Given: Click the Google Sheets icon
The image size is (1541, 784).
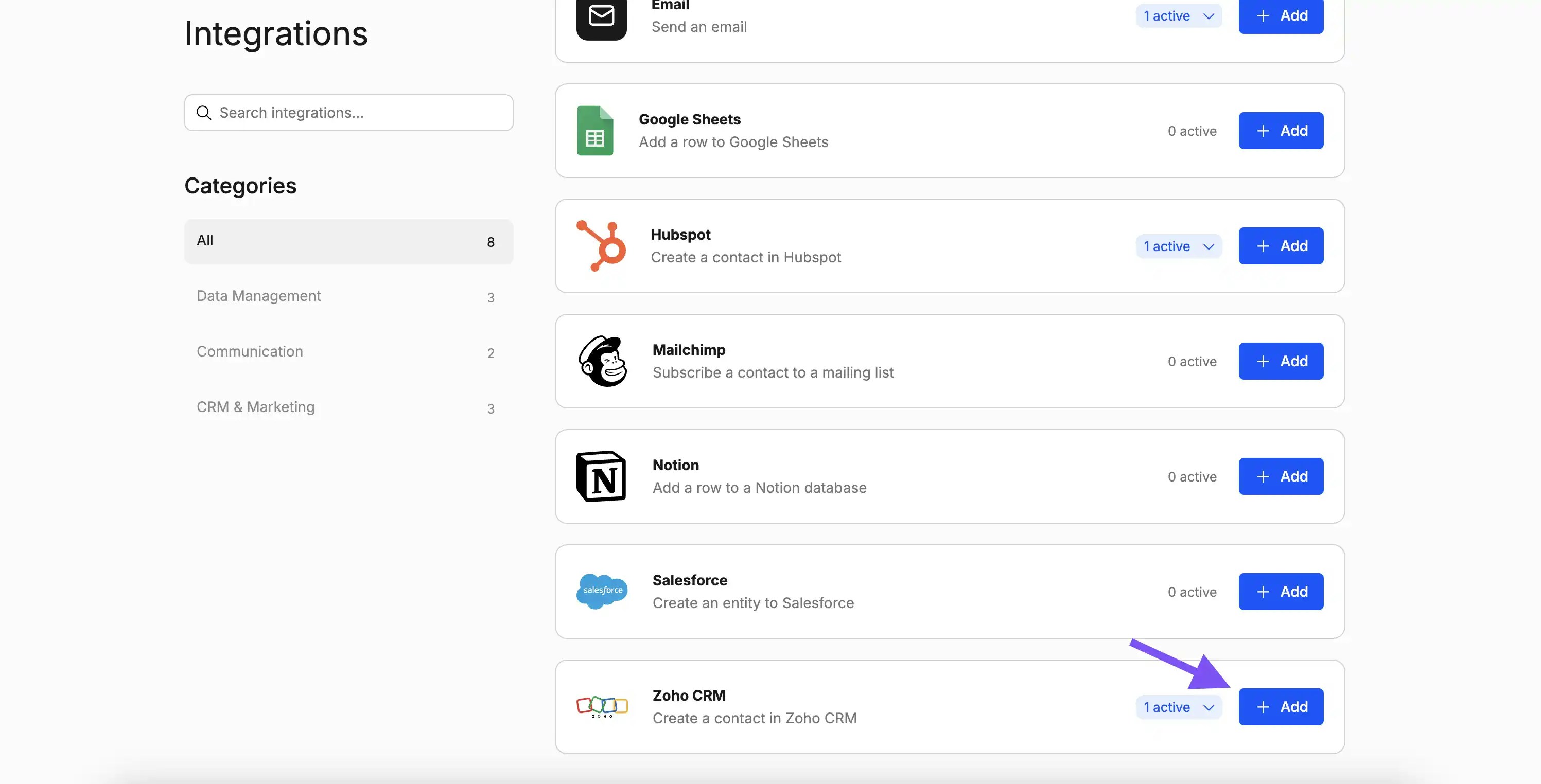Looking at the screenshot, I should coord(594,130).
